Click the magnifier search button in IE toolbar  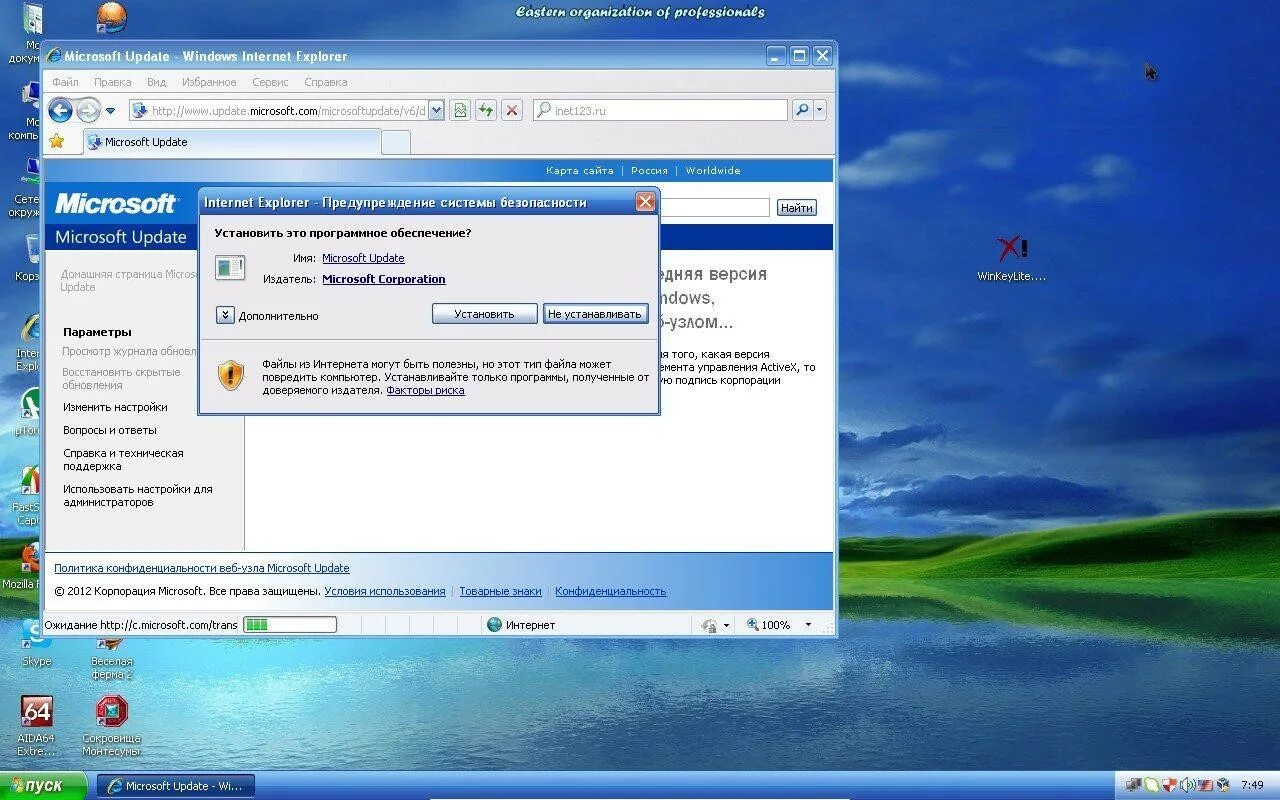click(801, 111)
